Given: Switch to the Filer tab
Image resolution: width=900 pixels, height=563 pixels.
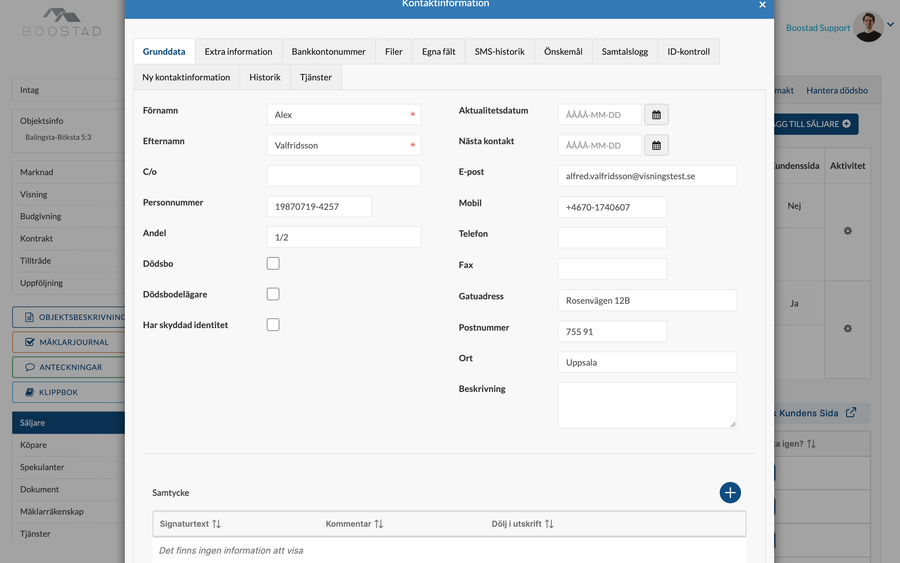Looking at the screenshot, I should [x=394, y=52].
